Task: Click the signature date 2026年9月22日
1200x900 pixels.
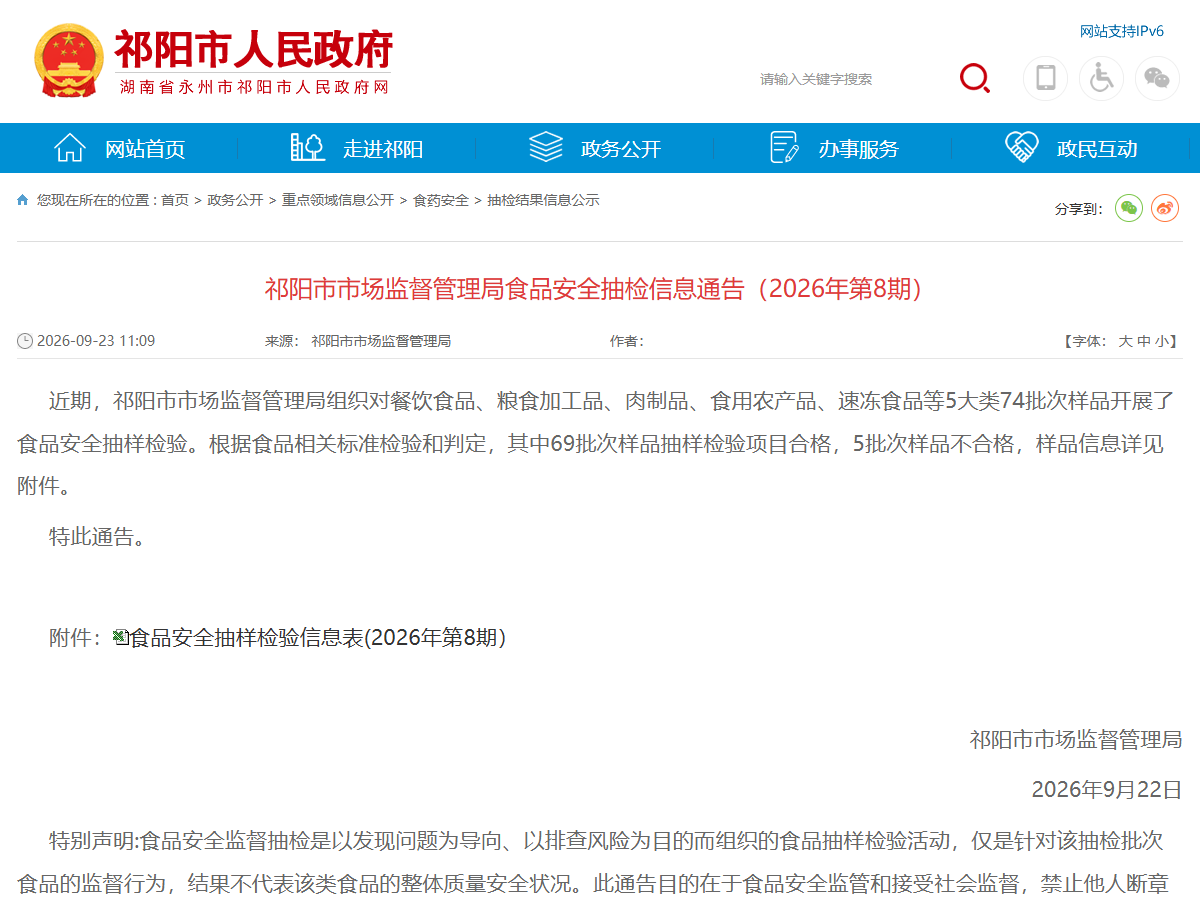Action: (x=1107, y=790)
